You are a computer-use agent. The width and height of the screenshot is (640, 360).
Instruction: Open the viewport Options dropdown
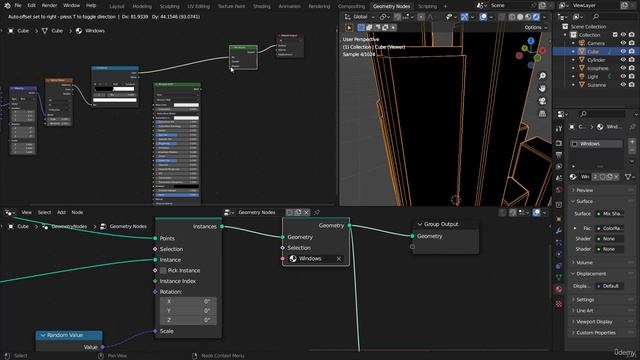click(536, 27)
